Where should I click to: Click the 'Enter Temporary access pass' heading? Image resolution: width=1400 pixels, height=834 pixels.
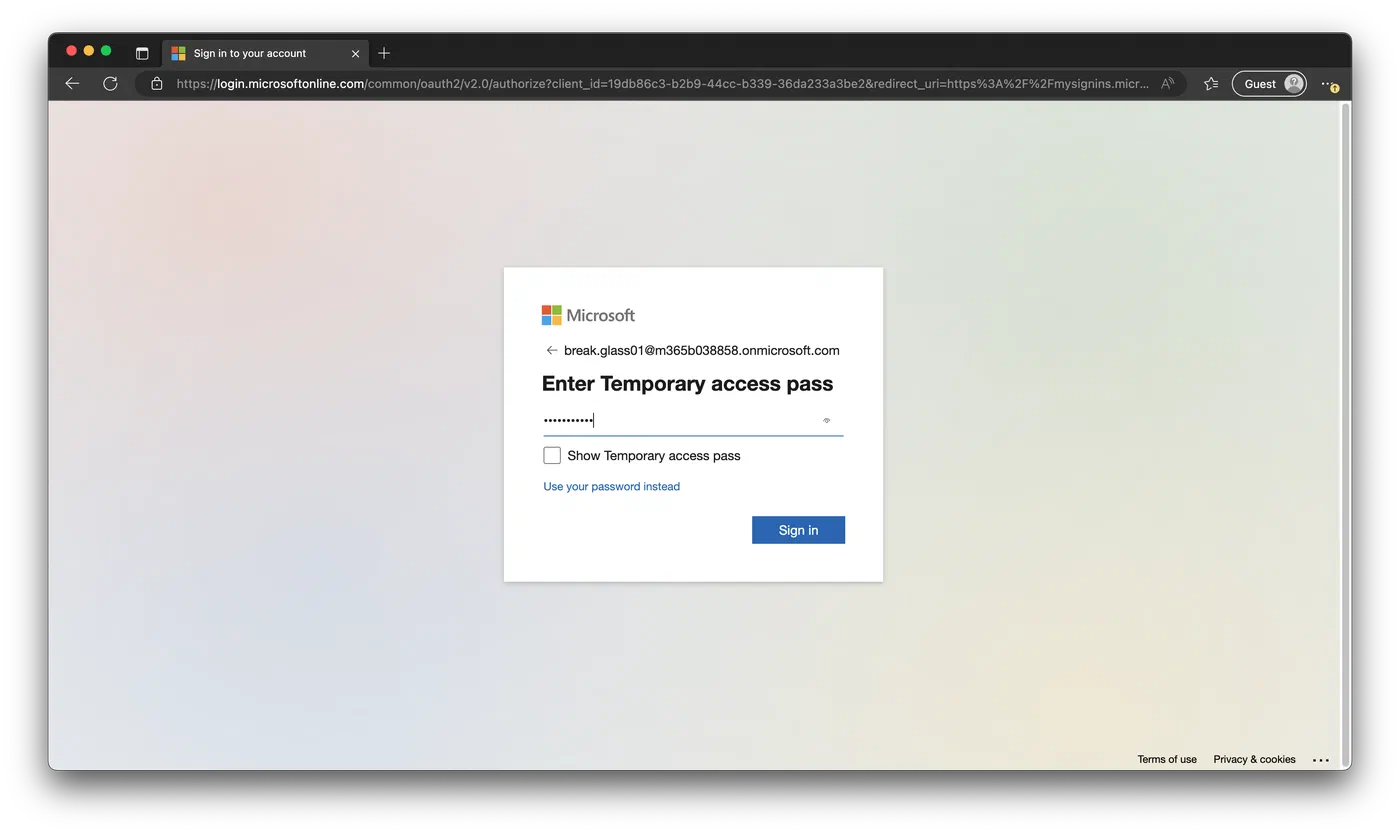(687, 384)
